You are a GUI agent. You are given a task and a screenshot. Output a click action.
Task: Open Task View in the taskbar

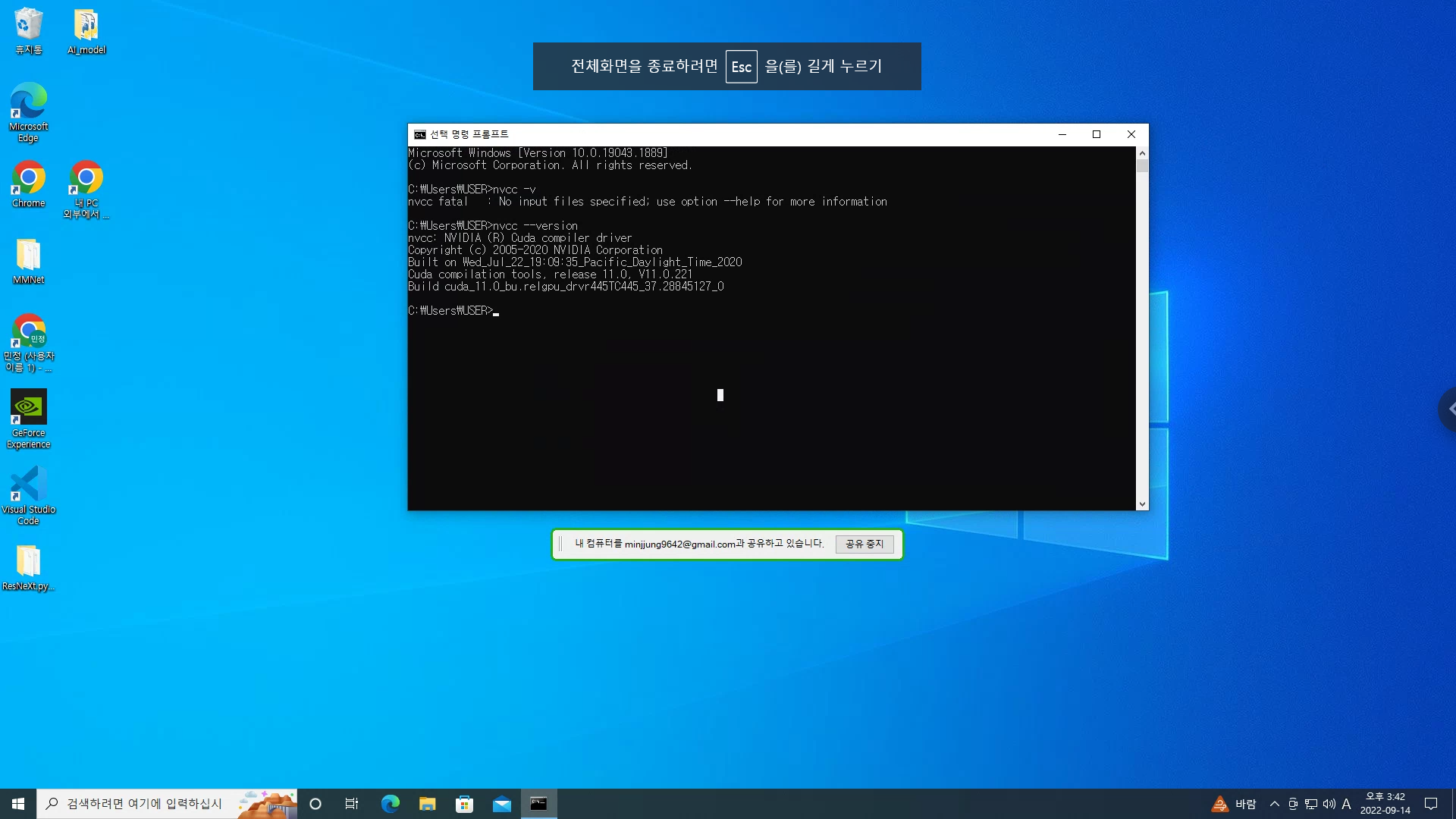point(352,804)
